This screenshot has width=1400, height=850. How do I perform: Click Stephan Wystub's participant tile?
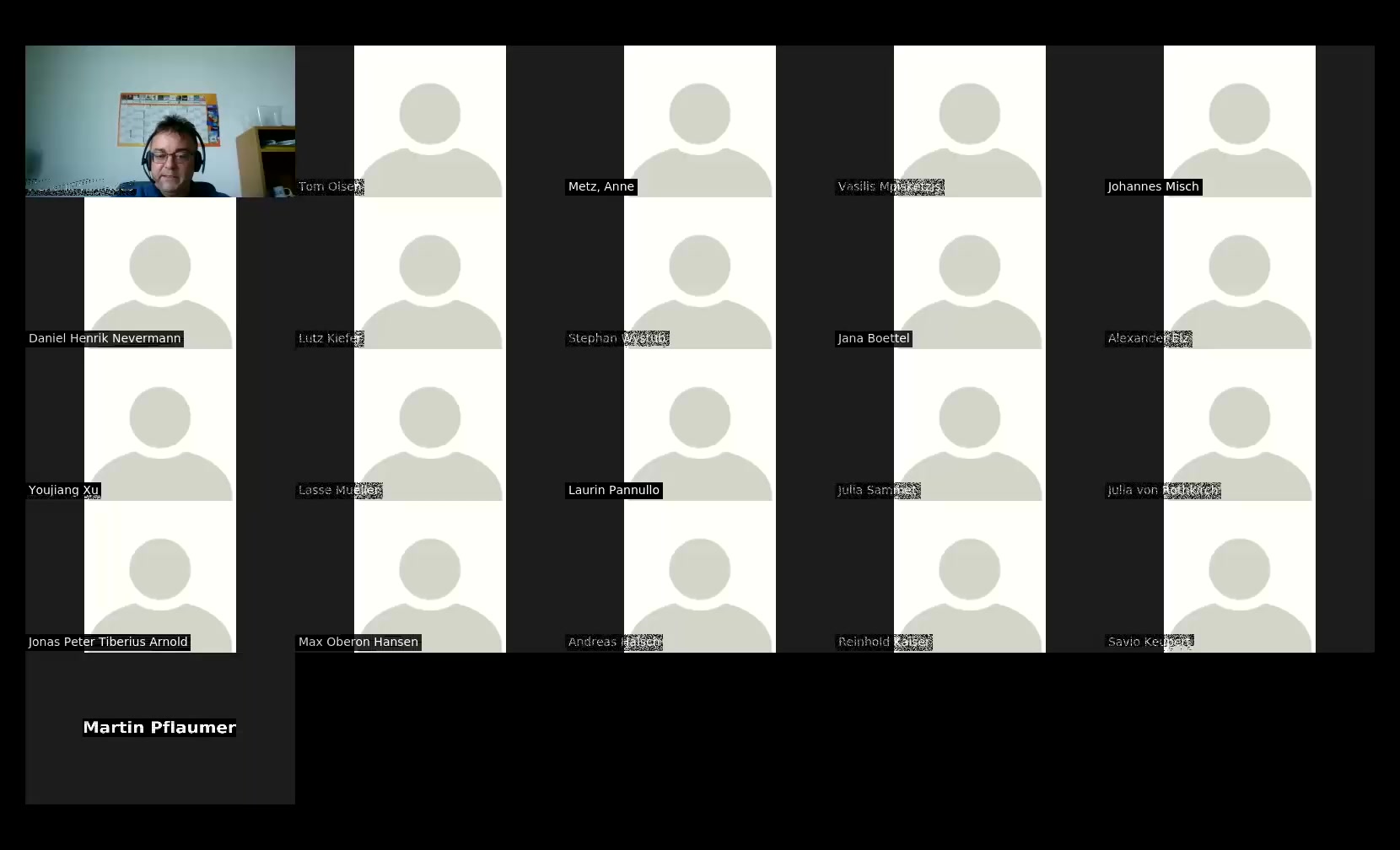[699, 273]
